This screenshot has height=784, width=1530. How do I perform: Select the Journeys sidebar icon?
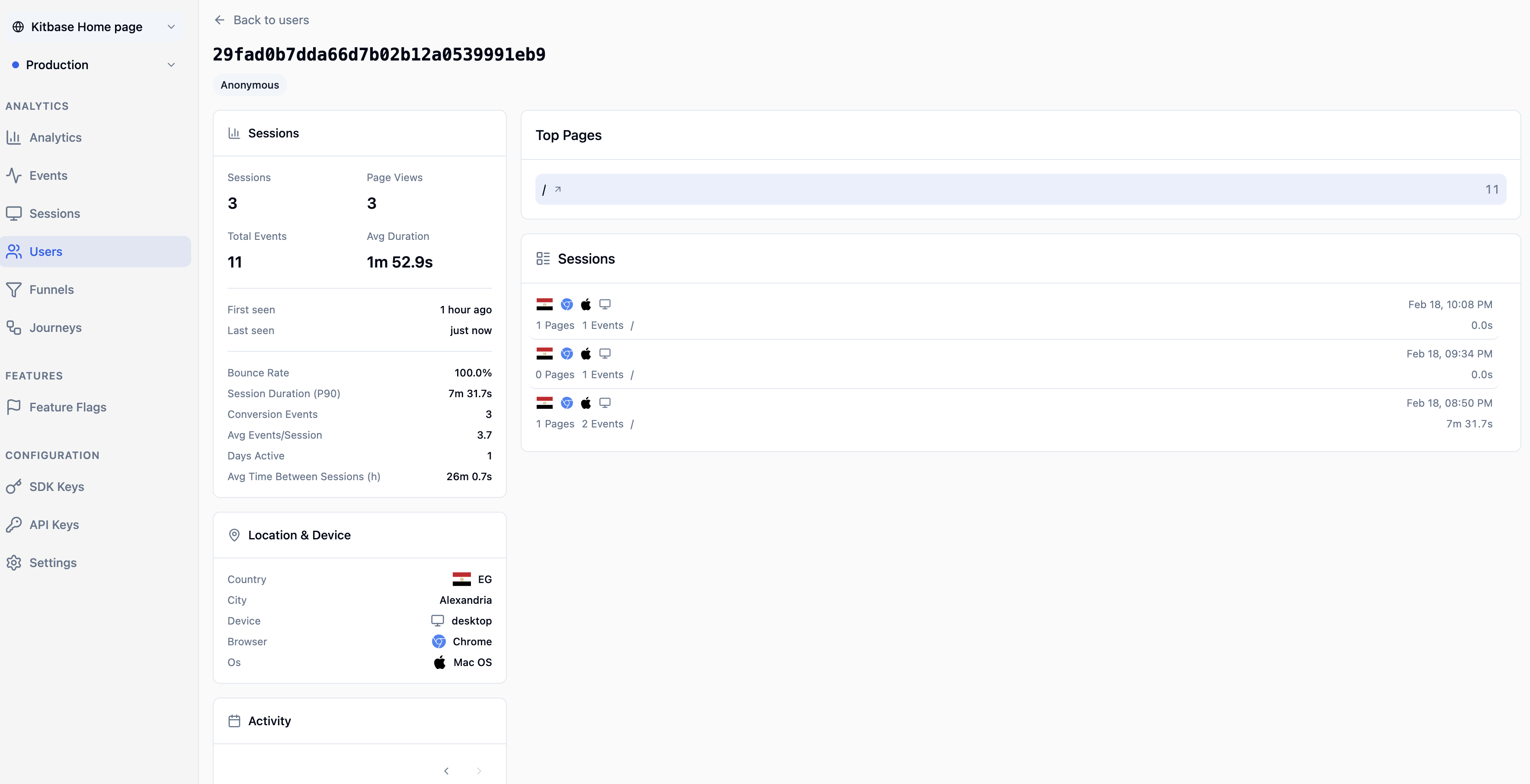[14, 327]
